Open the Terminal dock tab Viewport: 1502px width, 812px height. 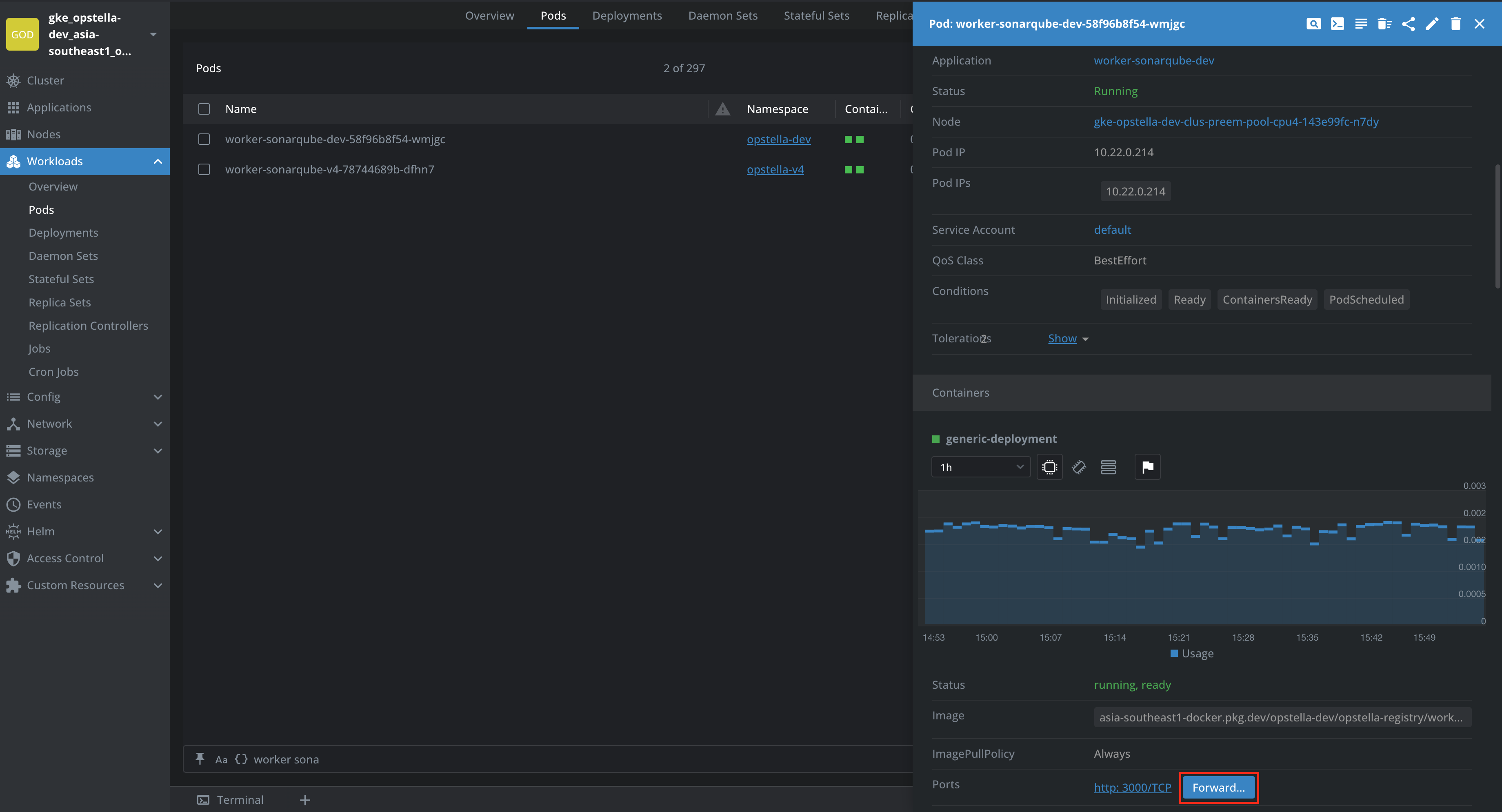(231, 800)
